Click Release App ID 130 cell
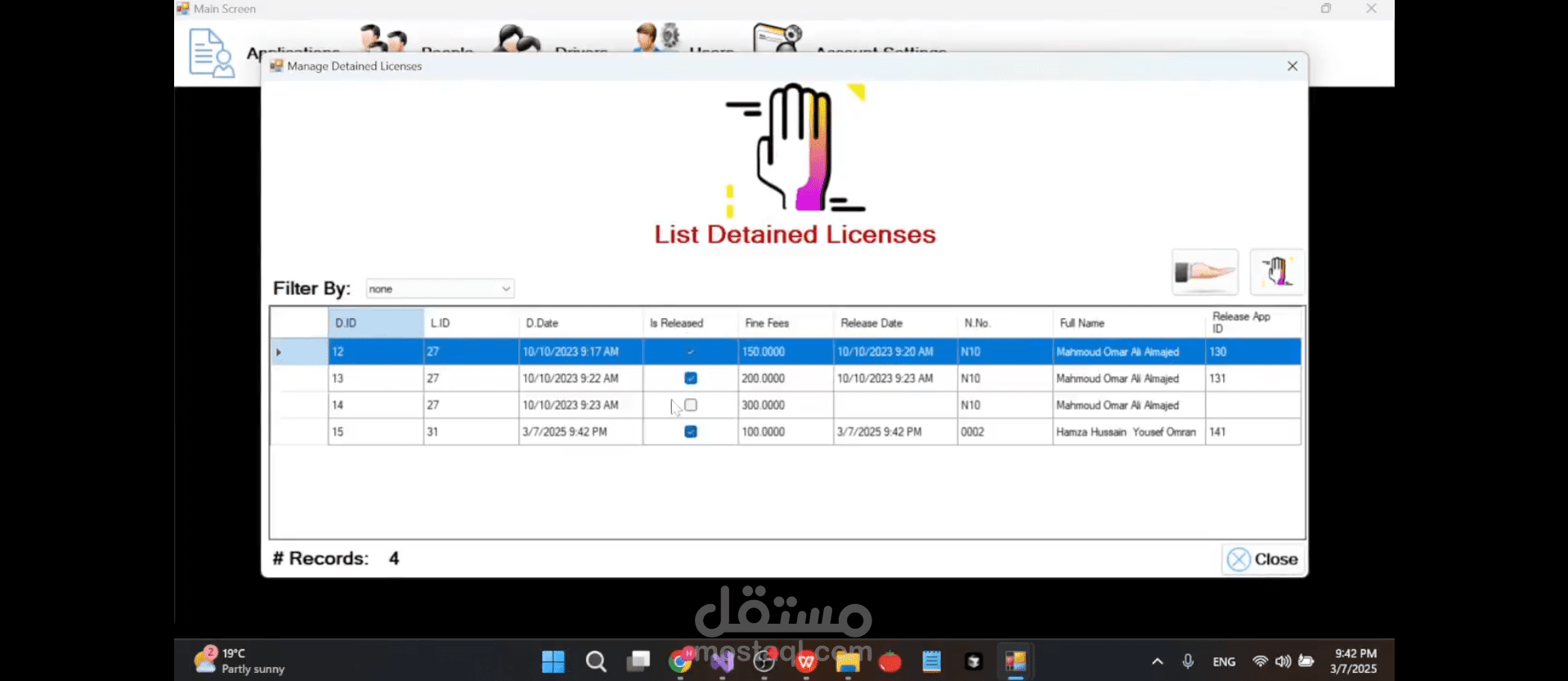This screenshot has height=681, width=1568. [x=1253, y=352]
